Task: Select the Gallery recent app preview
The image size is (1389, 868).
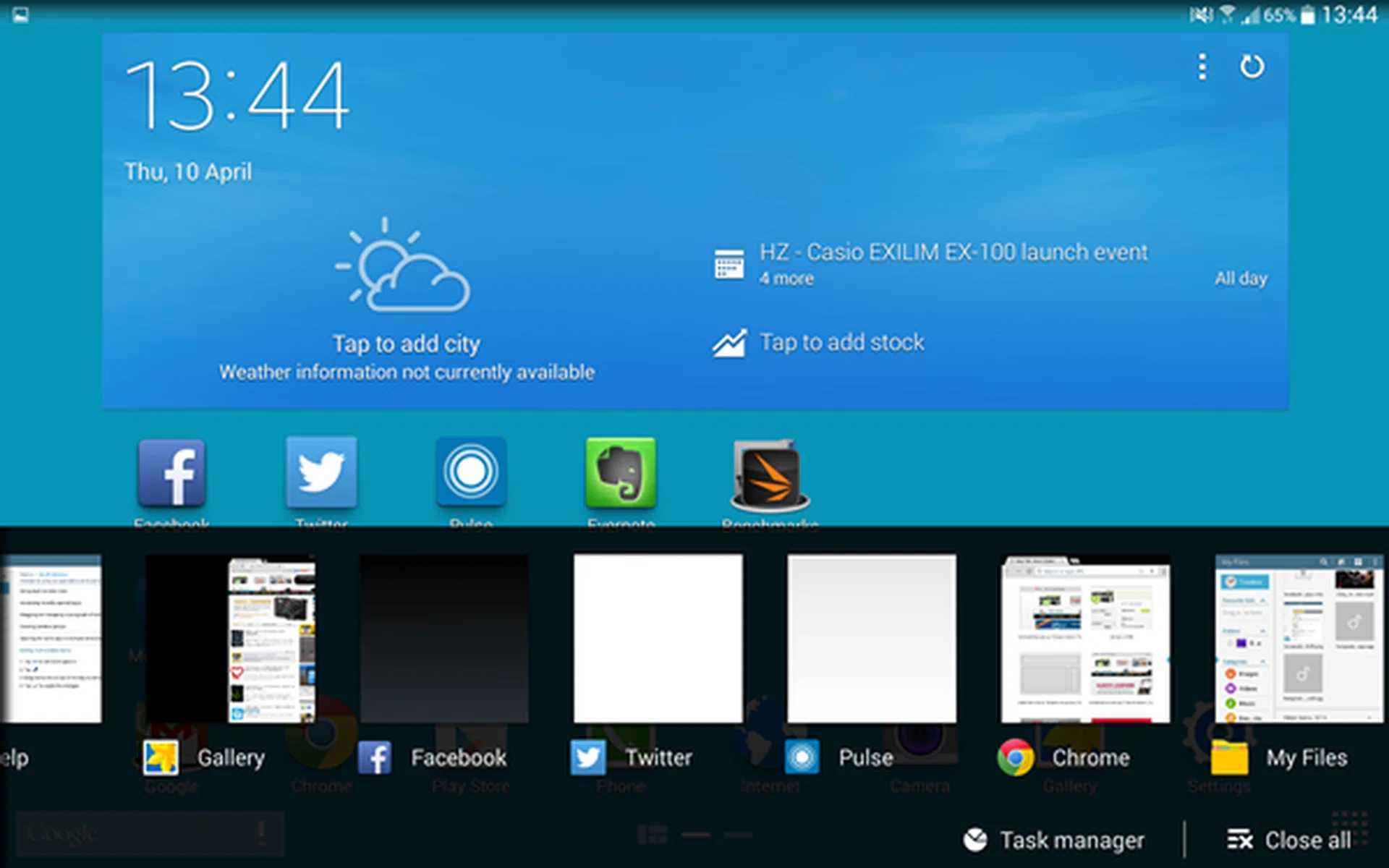Action: pyautogui.click(x=230, y=639)
